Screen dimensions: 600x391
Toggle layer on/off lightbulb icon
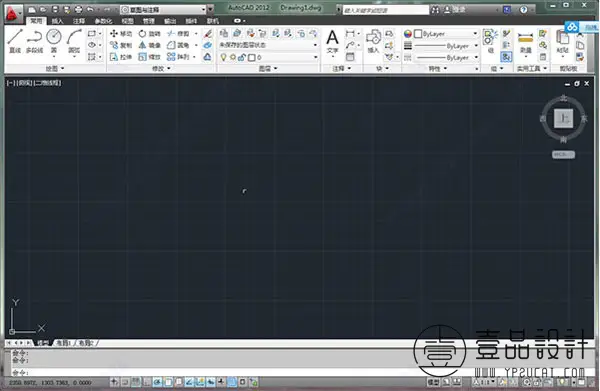click(x=223, y=57)
